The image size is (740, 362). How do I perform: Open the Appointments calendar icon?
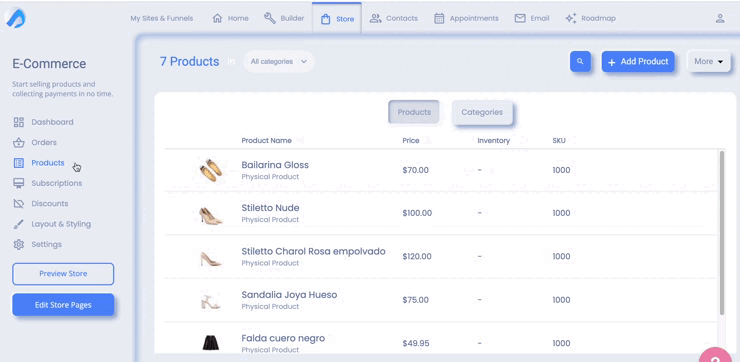[439, 18]
